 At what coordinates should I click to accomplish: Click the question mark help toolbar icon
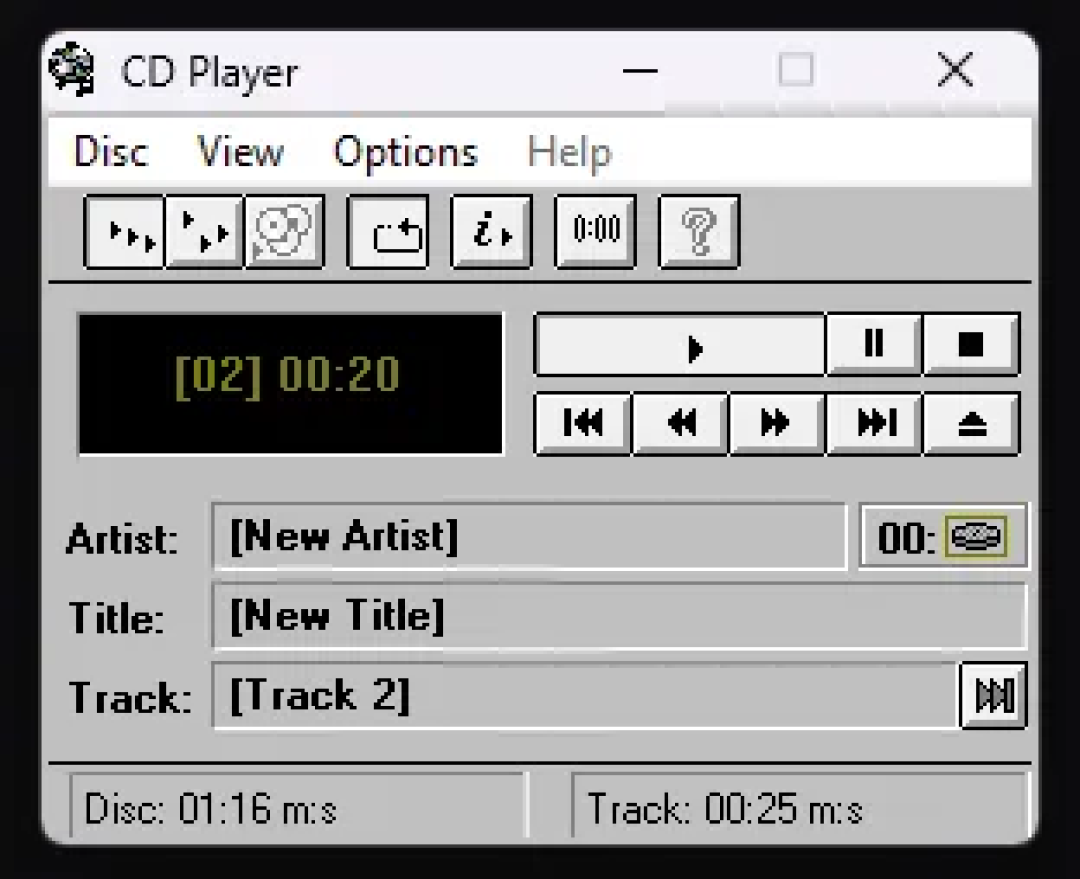[699, 232]
